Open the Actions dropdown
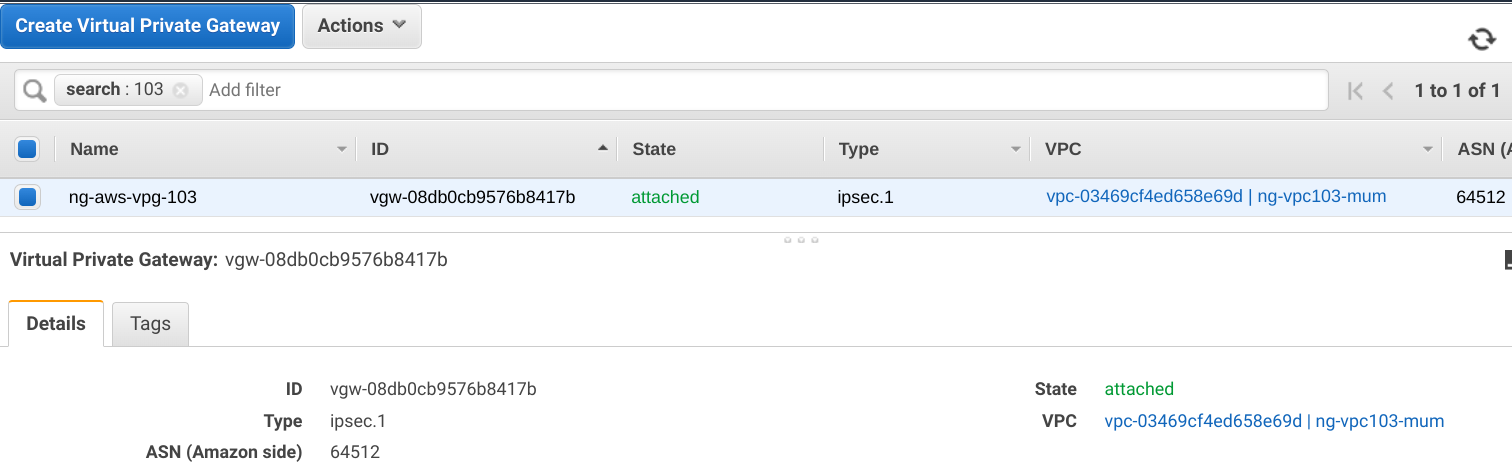The image size is (1512, 464). [x=361, y=26]
